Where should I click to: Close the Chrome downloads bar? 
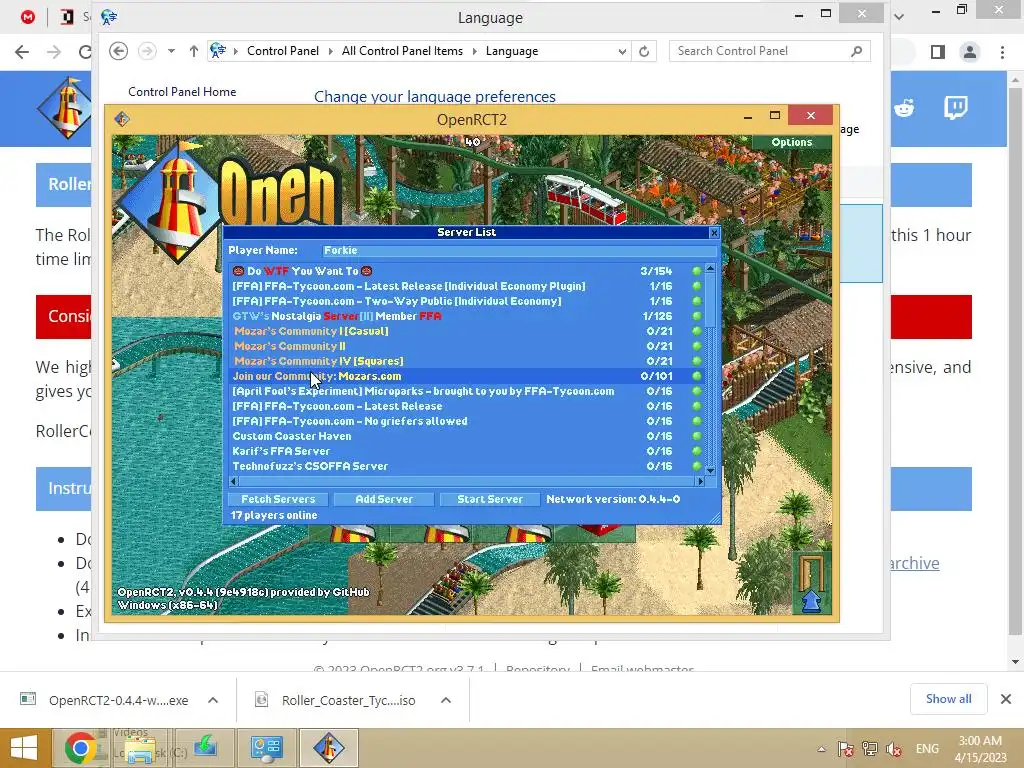[1006, 699]
